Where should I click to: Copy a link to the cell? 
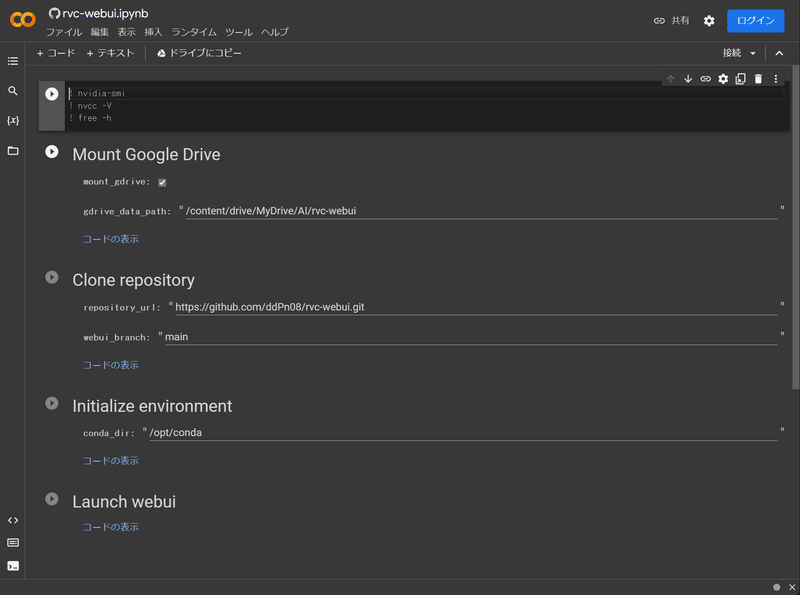coord(705,78)
